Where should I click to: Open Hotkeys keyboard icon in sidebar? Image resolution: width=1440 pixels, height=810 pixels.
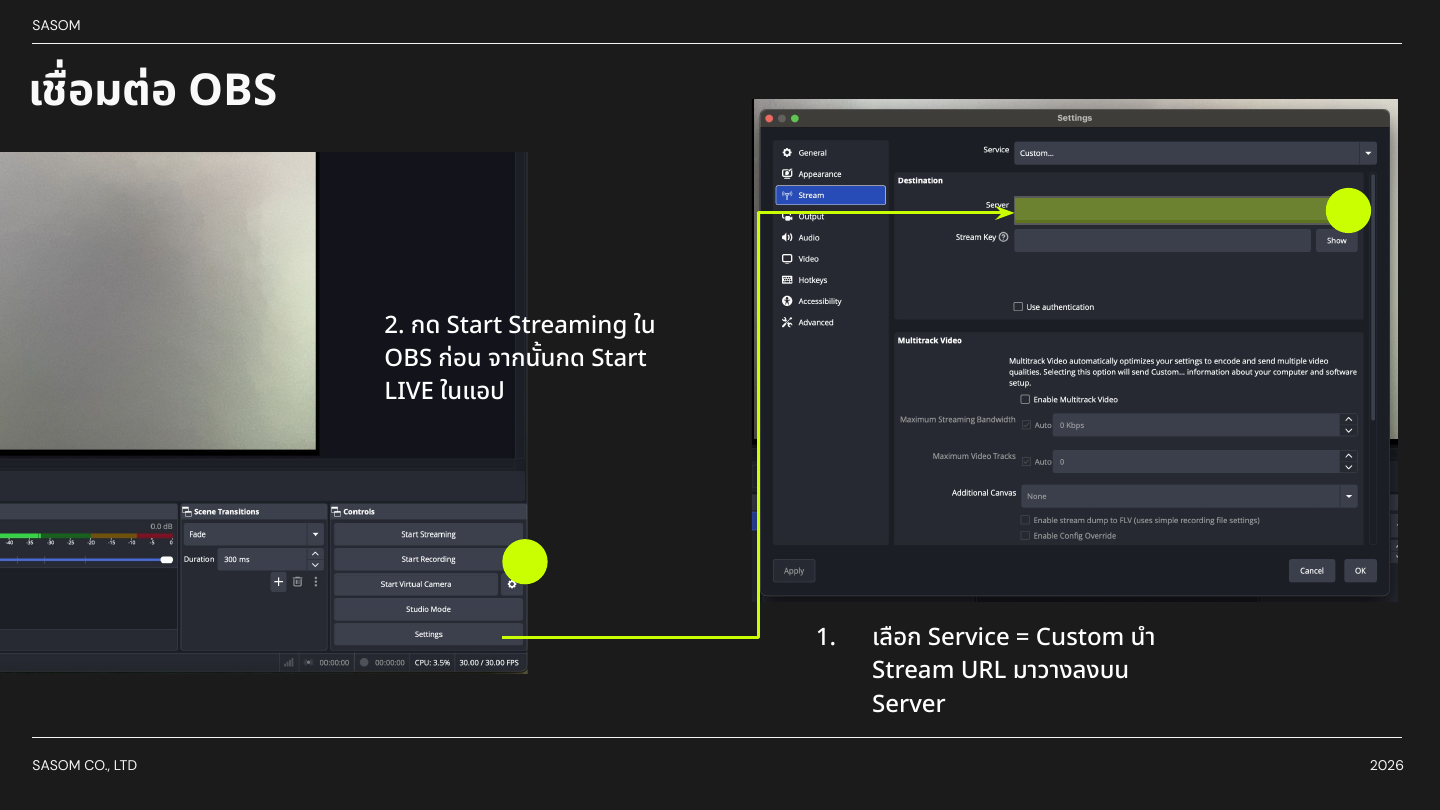point(787,280)
